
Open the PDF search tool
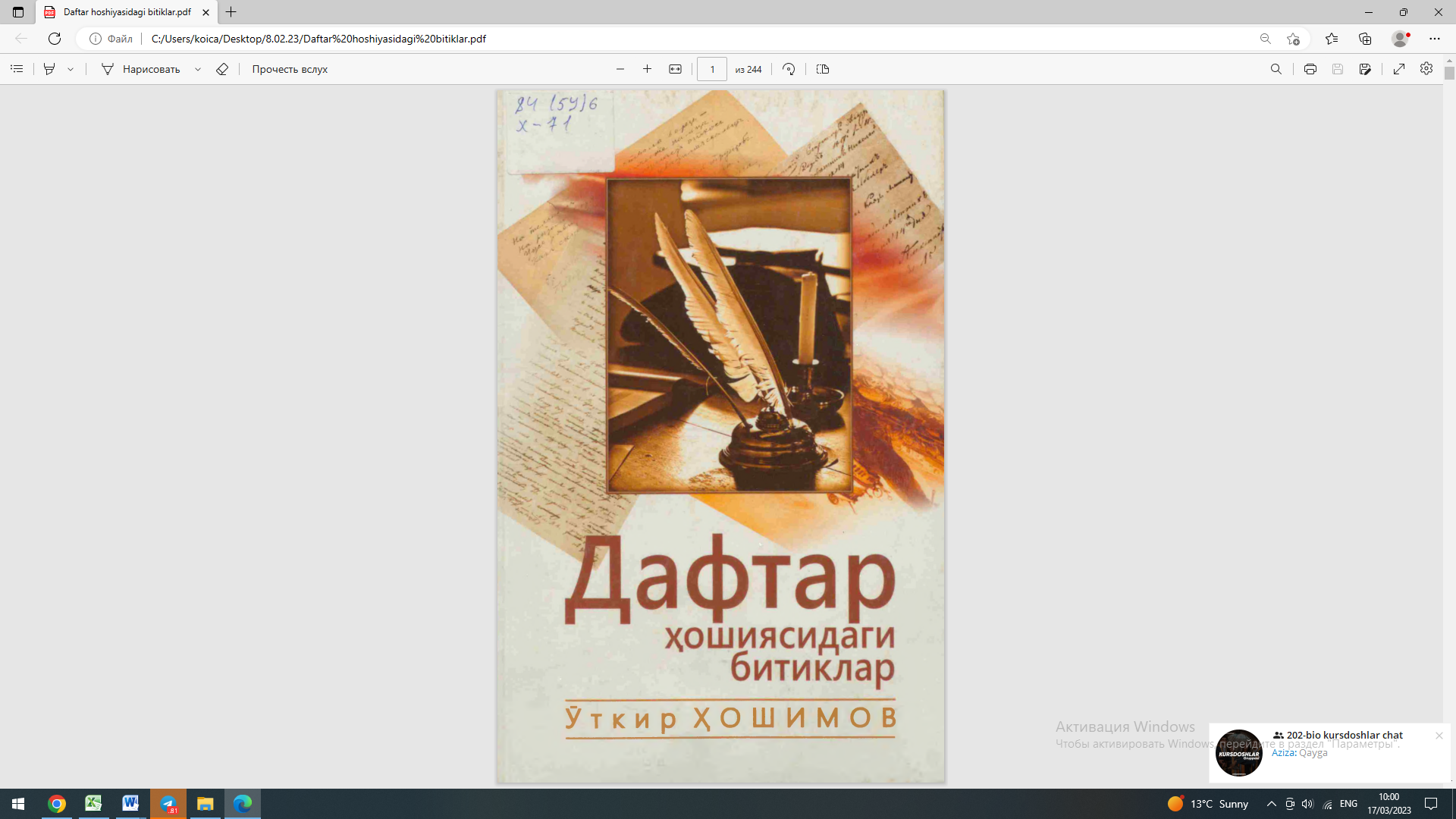pos(1276,69)
